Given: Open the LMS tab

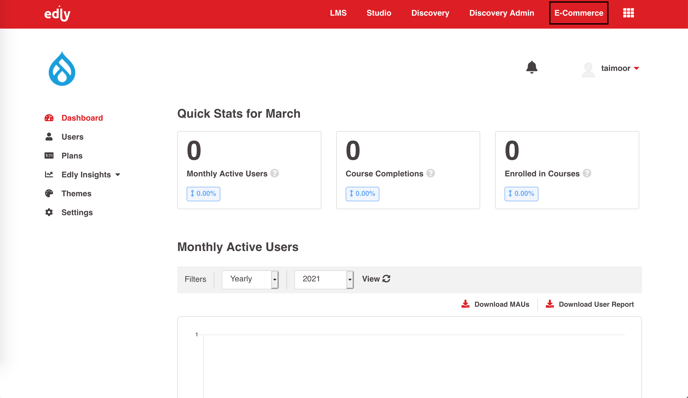Looking at the screenshot, I should point(338,13).
